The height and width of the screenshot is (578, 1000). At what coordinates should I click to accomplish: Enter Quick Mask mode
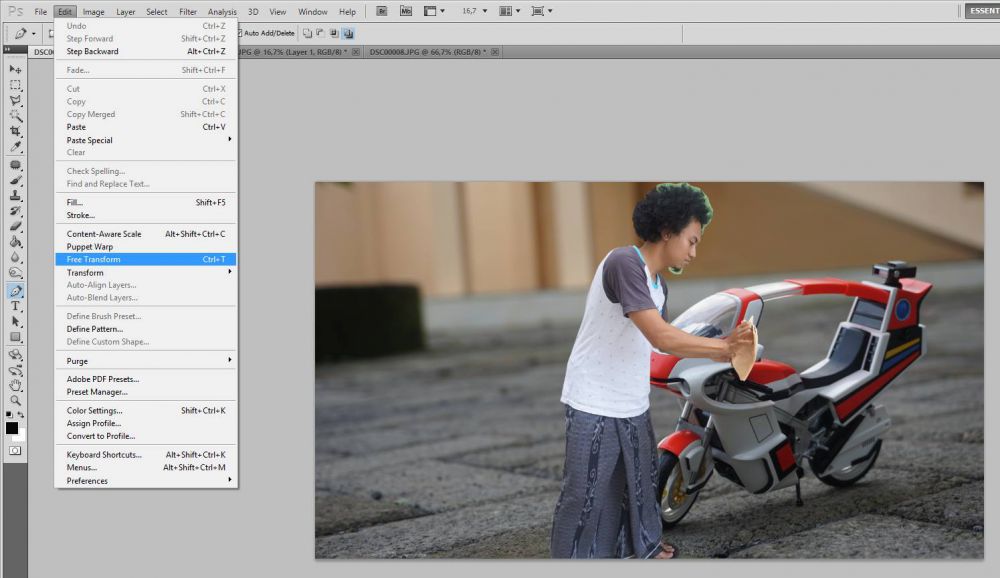[x=15, y=452]
